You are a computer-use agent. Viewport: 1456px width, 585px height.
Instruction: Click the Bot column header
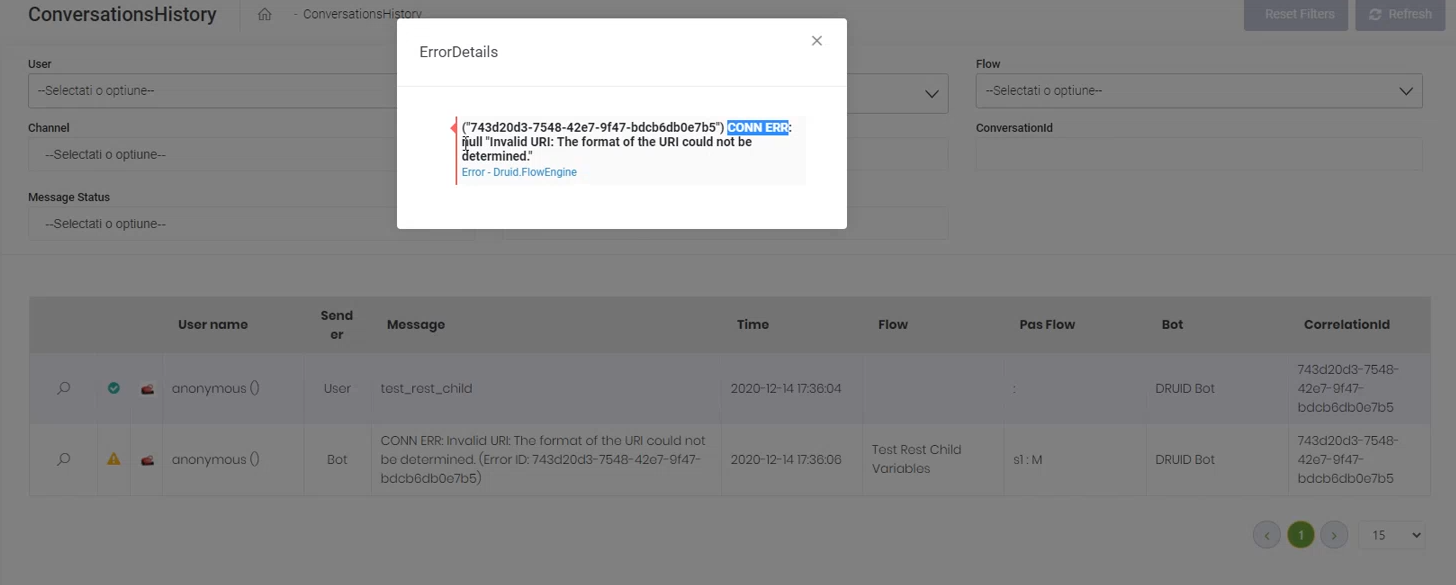1172,325
